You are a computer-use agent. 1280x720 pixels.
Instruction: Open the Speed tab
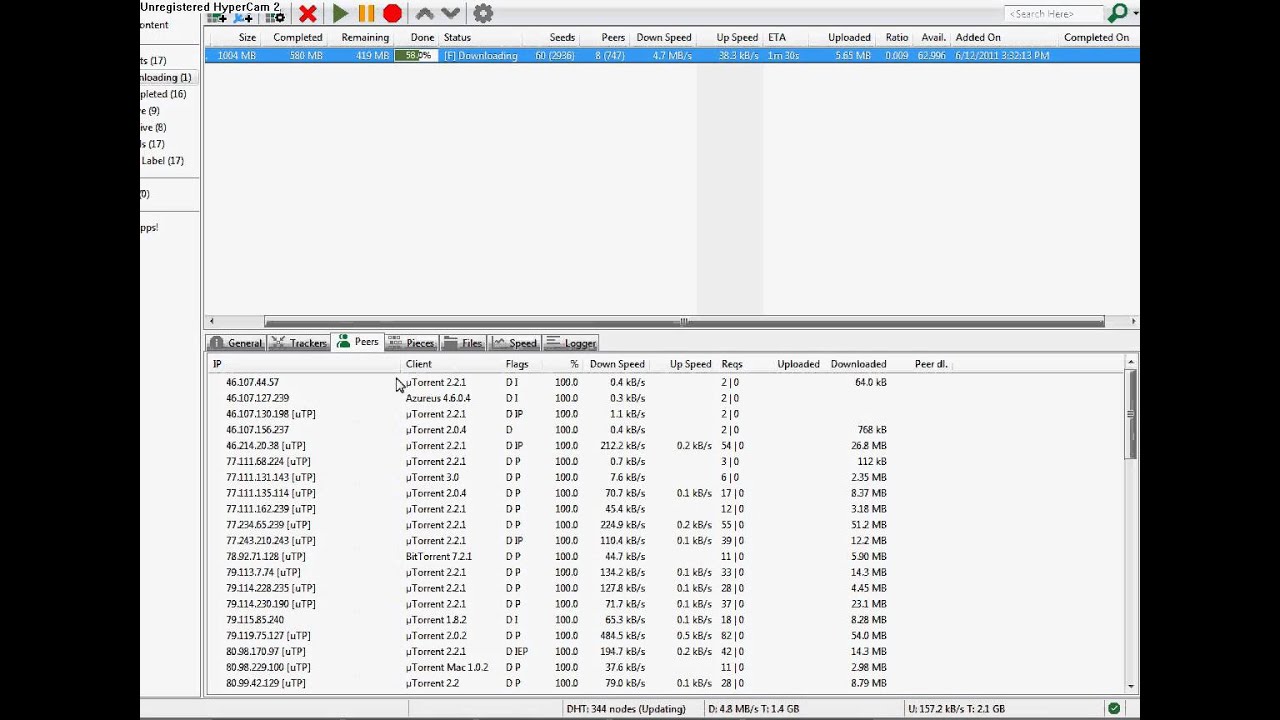click(515, 343)
